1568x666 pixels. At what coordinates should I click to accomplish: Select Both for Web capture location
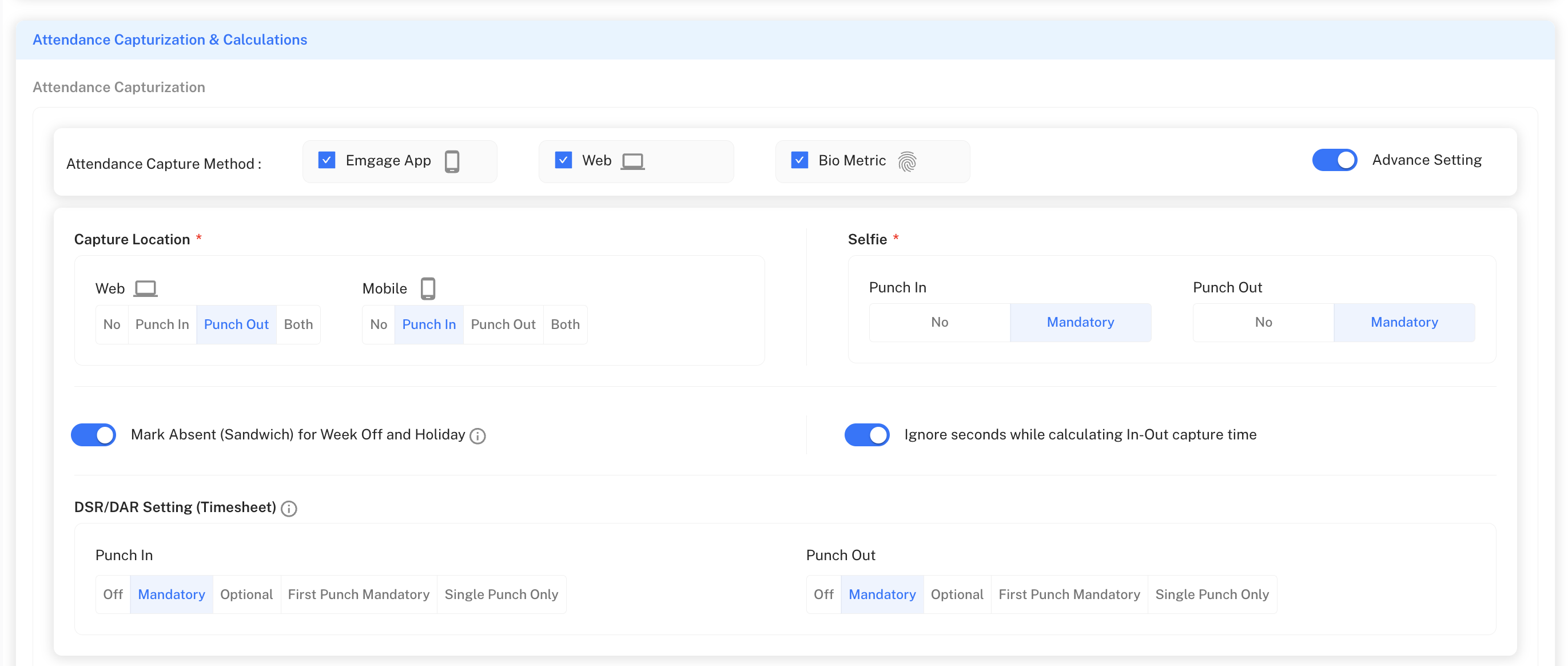[298, 324]
